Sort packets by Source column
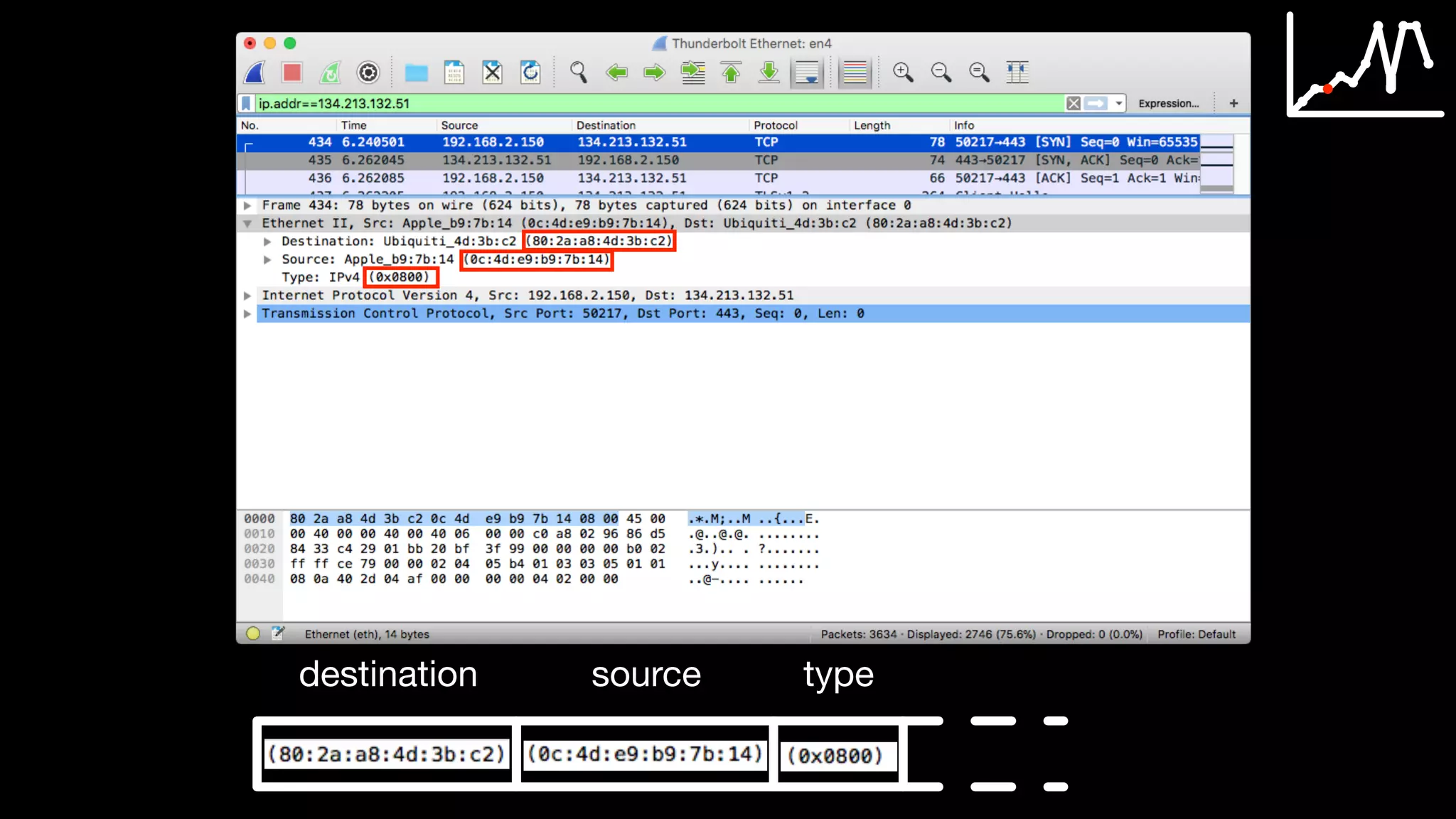The height and width of the screenshot is (819, 1456). click(504, 125)
